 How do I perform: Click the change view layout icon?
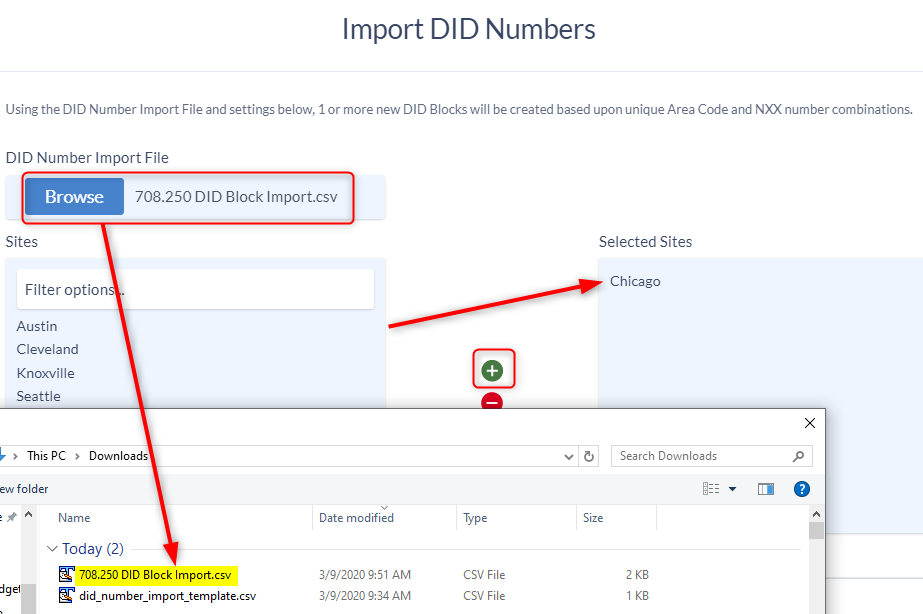[710, 489]
